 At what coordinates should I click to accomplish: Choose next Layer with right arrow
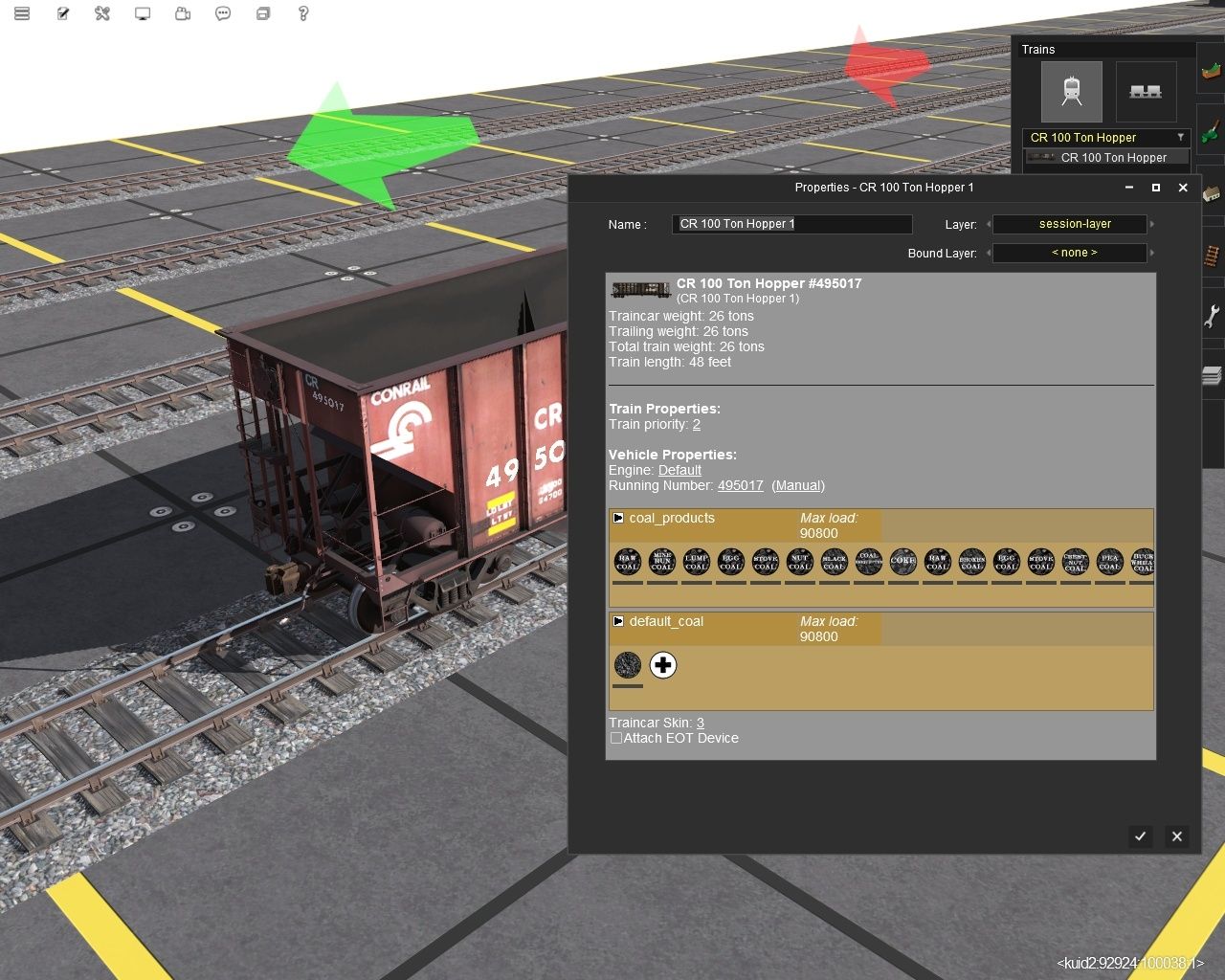click(x=1152, y=224)
